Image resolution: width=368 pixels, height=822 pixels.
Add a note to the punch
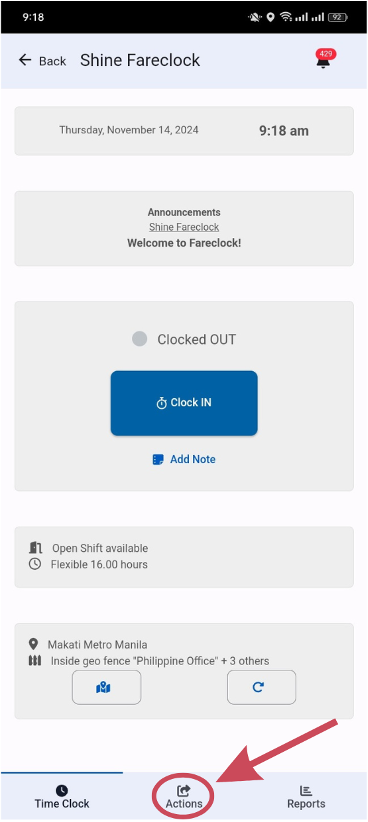184,460
